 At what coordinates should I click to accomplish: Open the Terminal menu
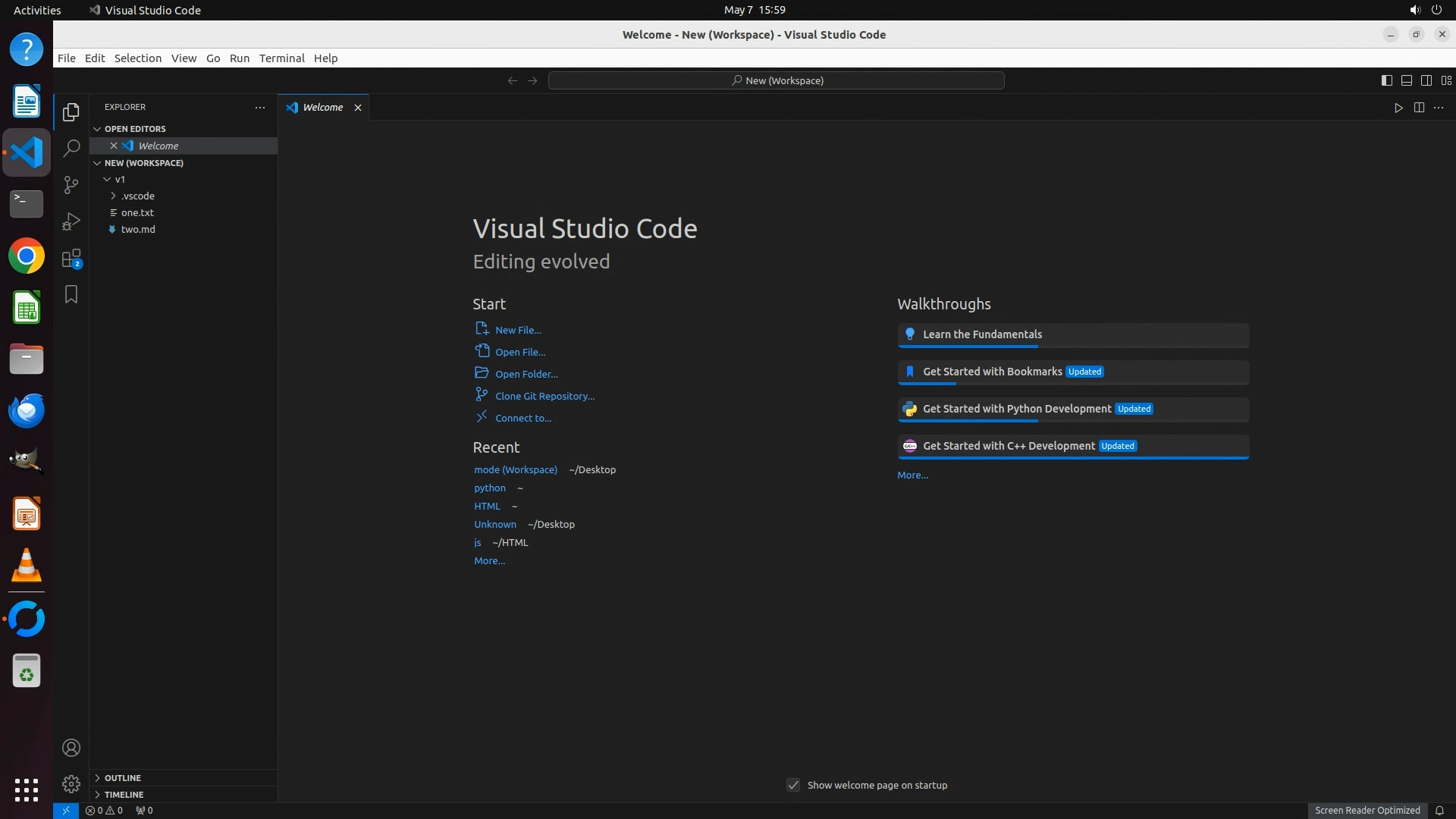[x=281, y=58]
